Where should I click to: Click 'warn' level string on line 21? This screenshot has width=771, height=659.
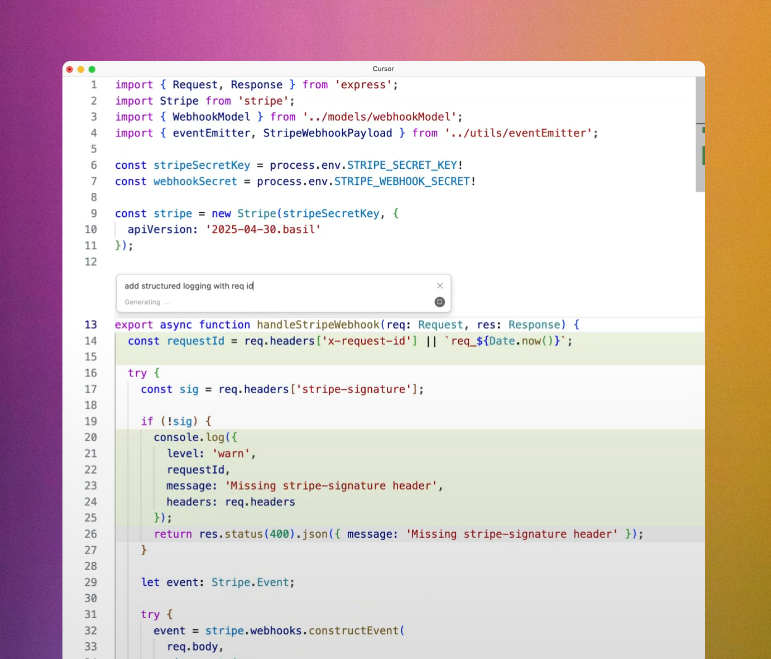pos(231,453)
